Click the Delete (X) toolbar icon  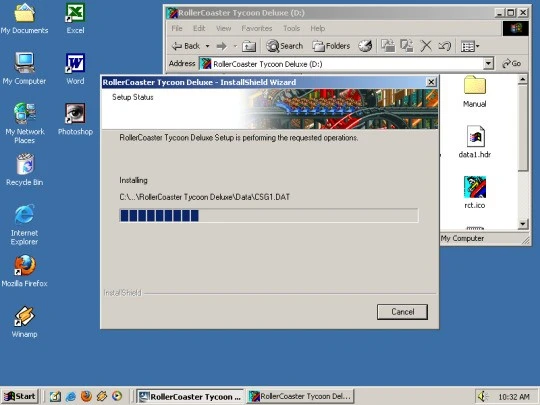click(x=426, y=46)
